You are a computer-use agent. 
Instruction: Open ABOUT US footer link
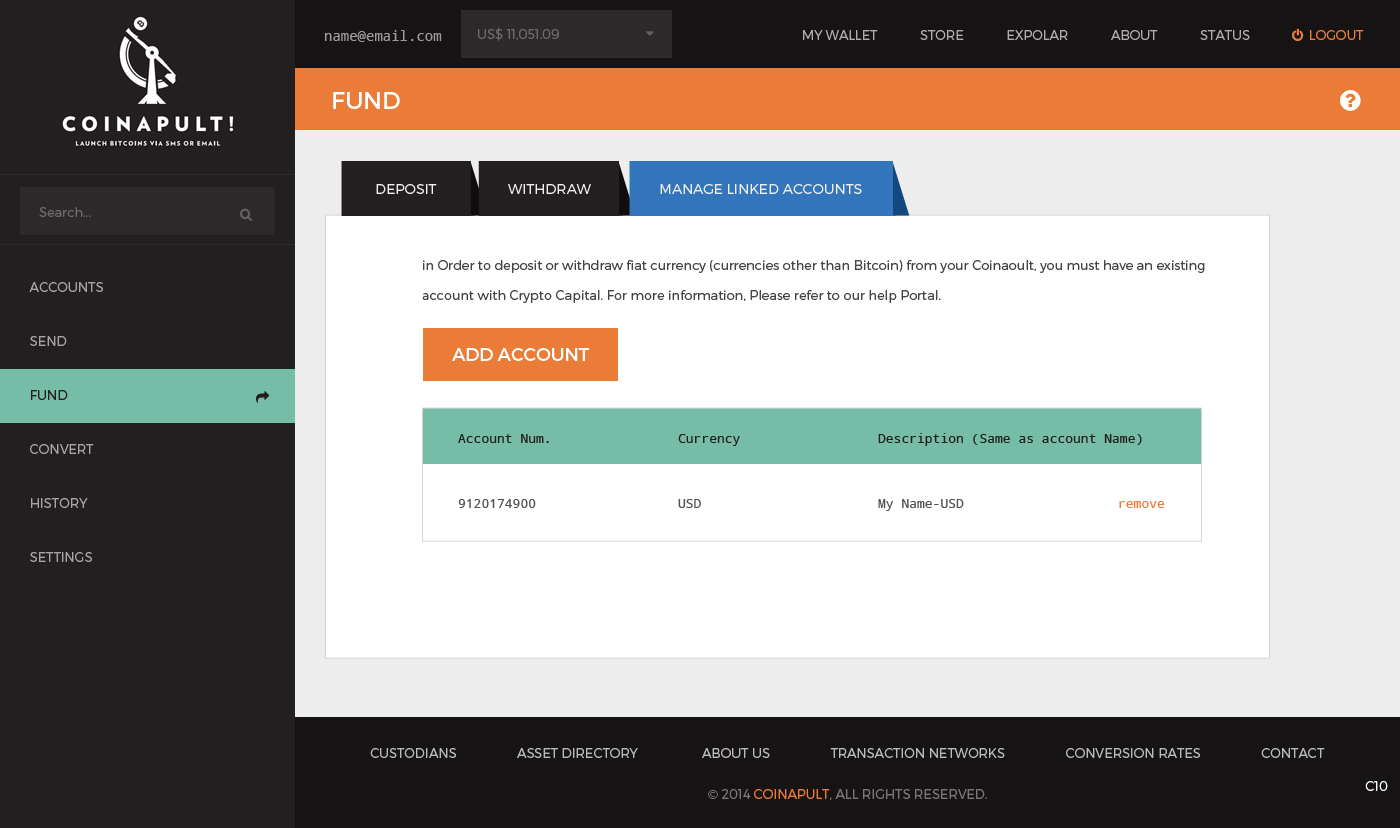pos(736,753)
